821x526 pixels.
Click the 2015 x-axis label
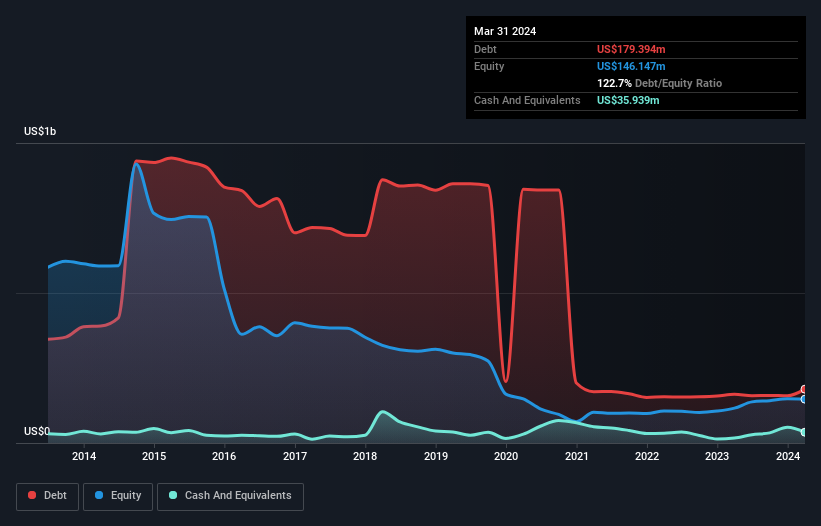(154, 456)
